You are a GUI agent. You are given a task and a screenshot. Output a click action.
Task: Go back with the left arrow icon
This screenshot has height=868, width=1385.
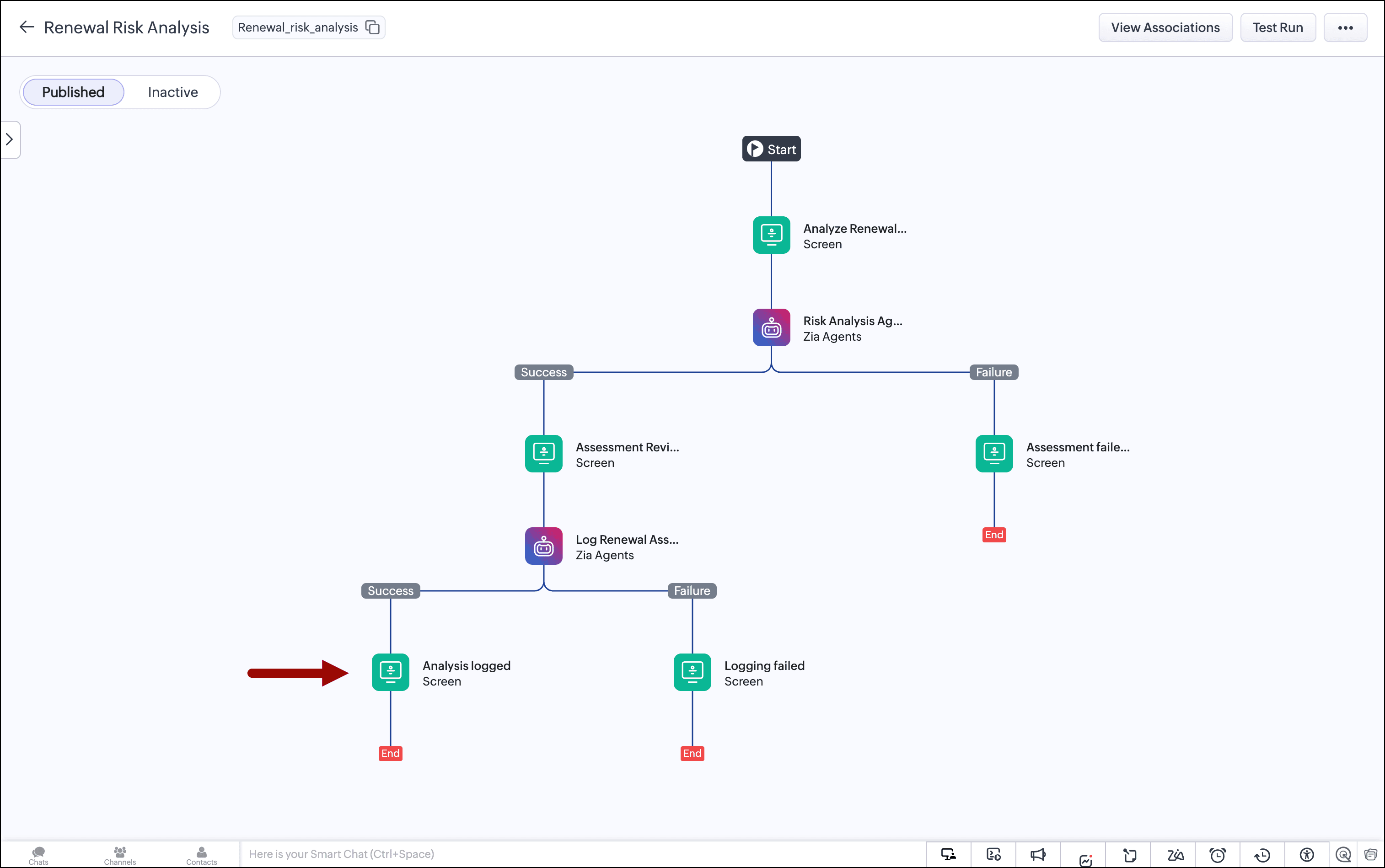(x=27, y=27)
